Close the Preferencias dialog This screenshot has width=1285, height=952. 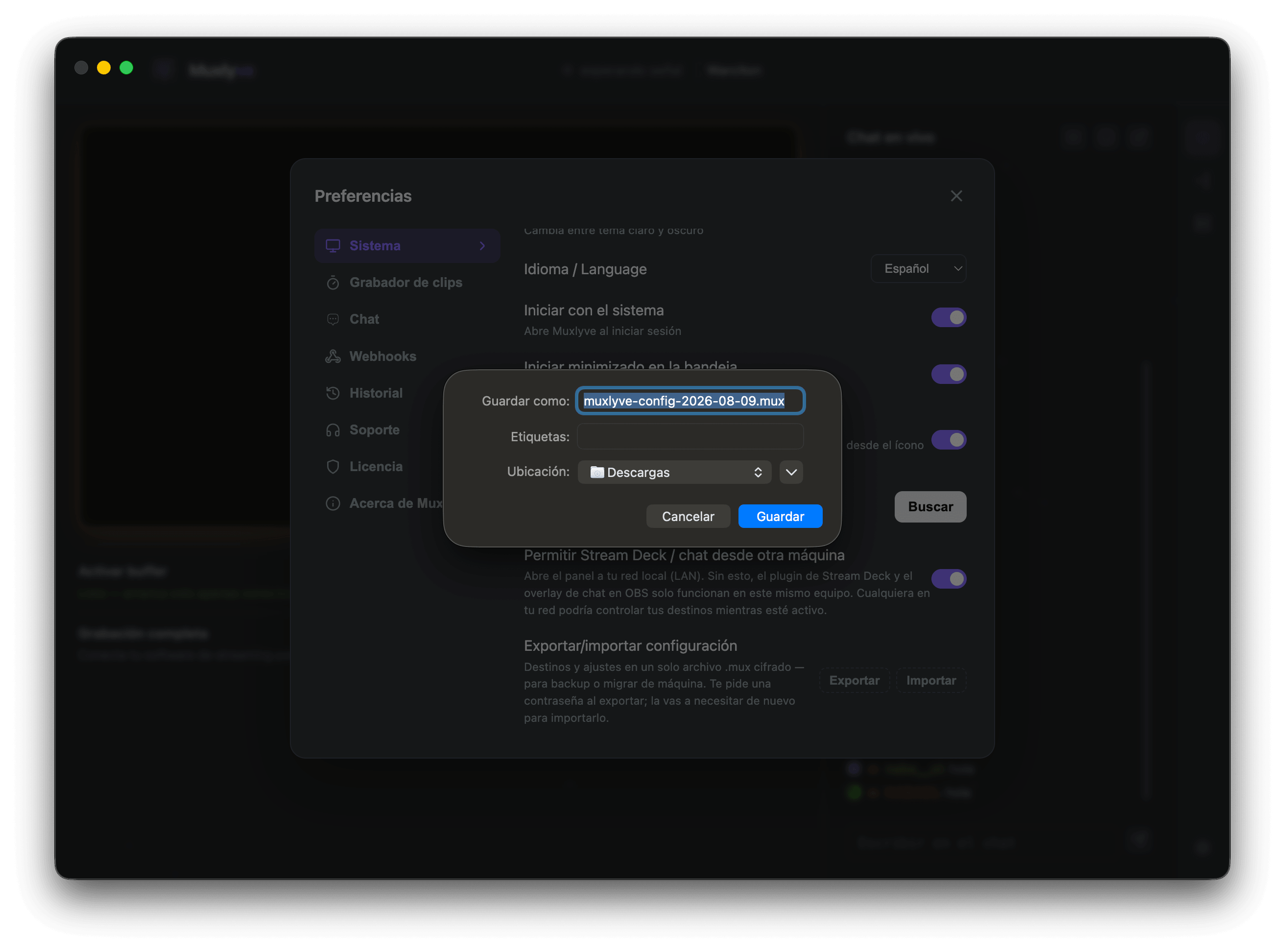click(x=956, y=196)
